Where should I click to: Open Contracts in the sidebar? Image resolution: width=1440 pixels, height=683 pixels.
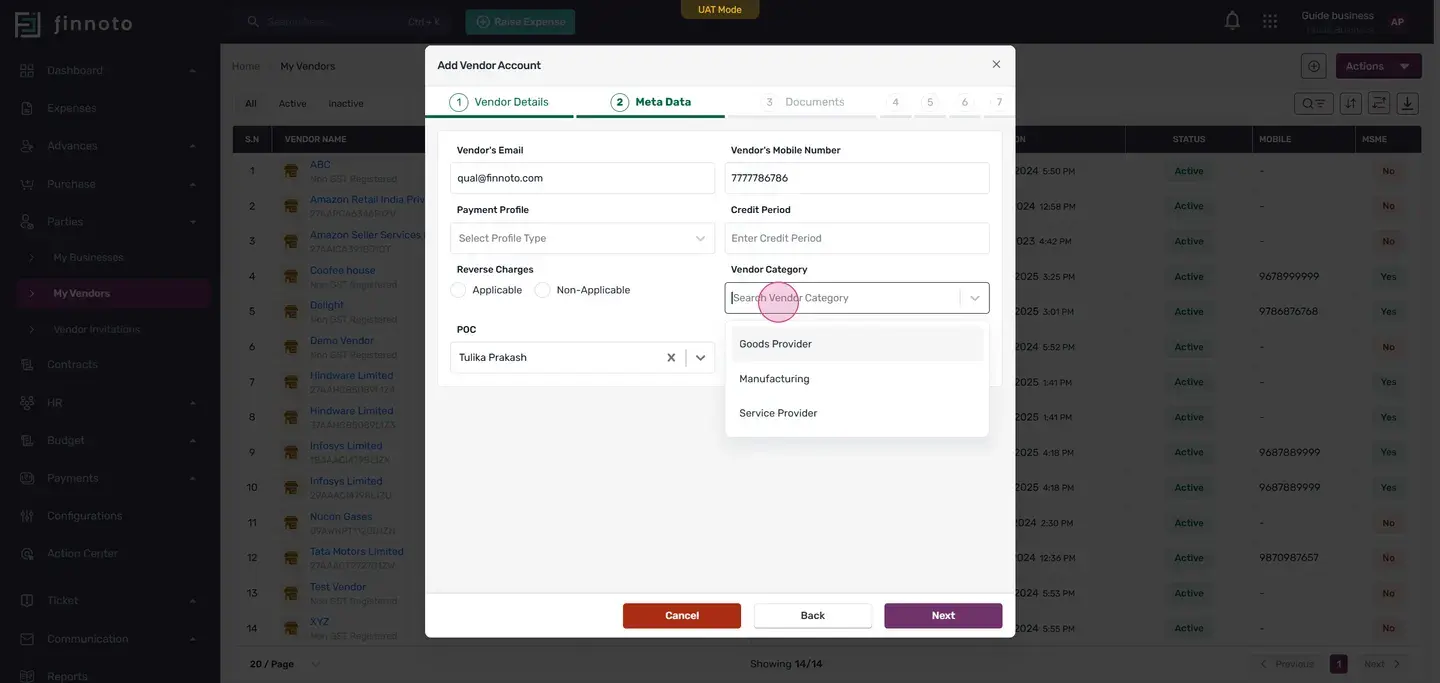(72, 364)
